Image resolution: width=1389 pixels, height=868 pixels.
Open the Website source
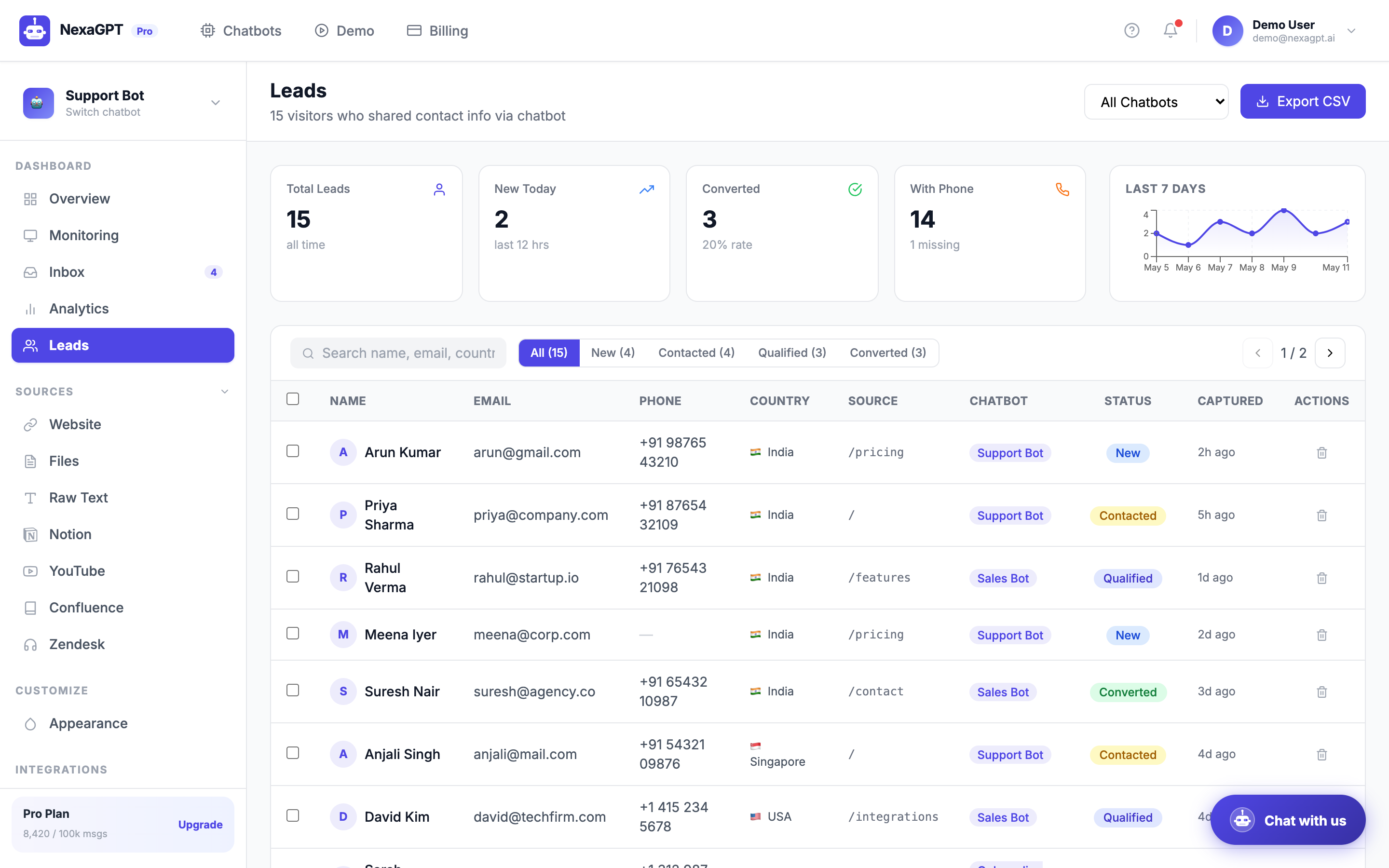(123, 424)
